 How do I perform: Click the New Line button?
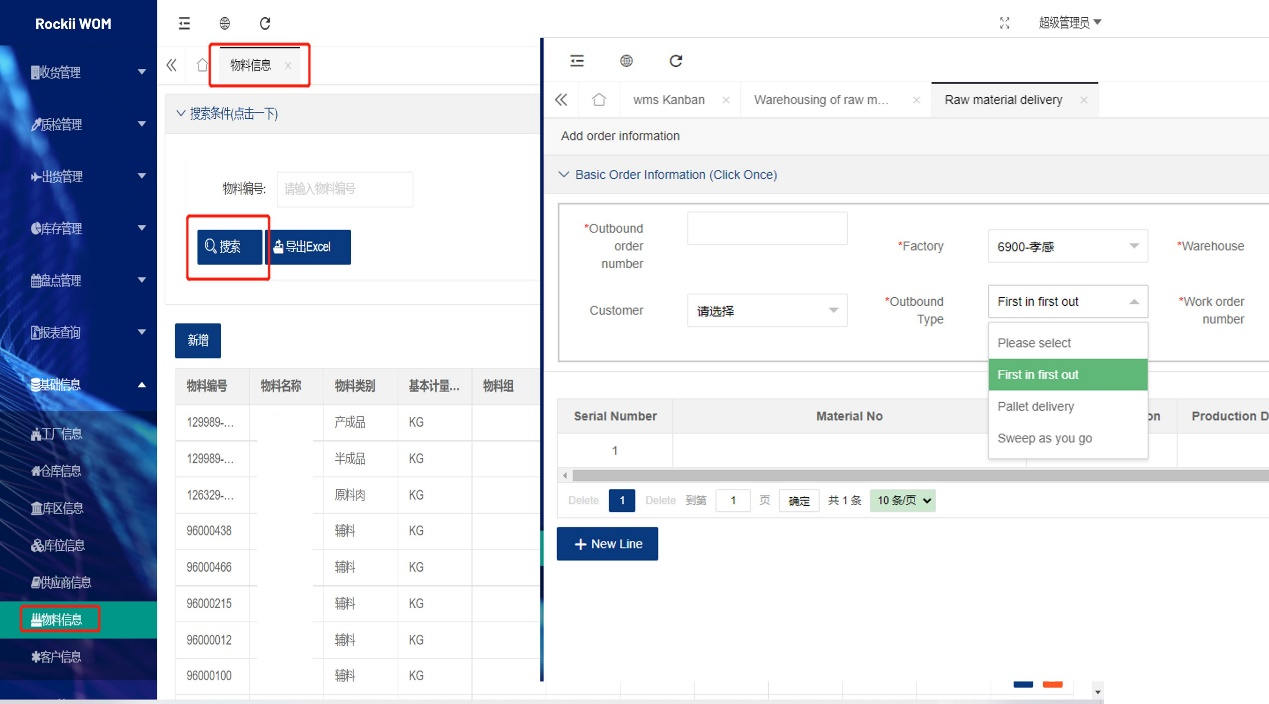(x=607, y=544)
